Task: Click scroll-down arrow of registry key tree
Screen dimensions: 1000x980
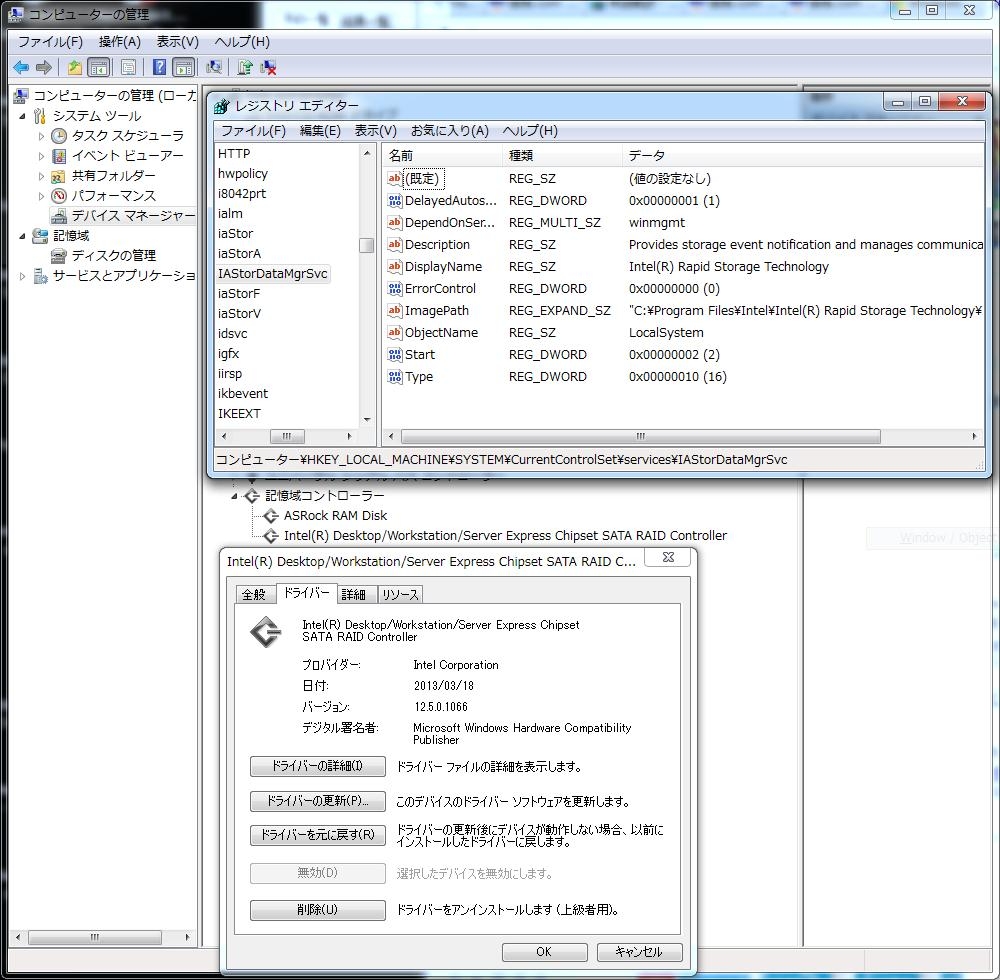Action: pyautogui.click(x=367, y=420)
